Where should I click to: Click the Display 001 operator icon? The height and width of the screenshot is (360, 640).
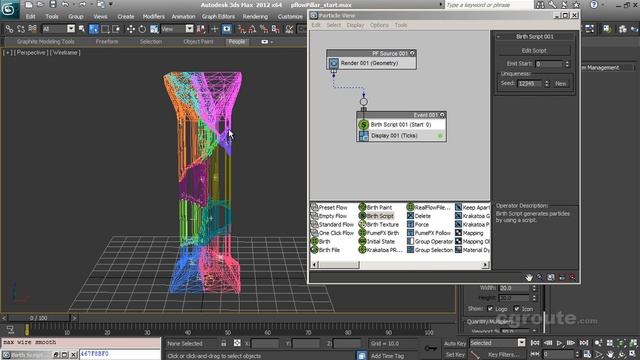[363, 136]
